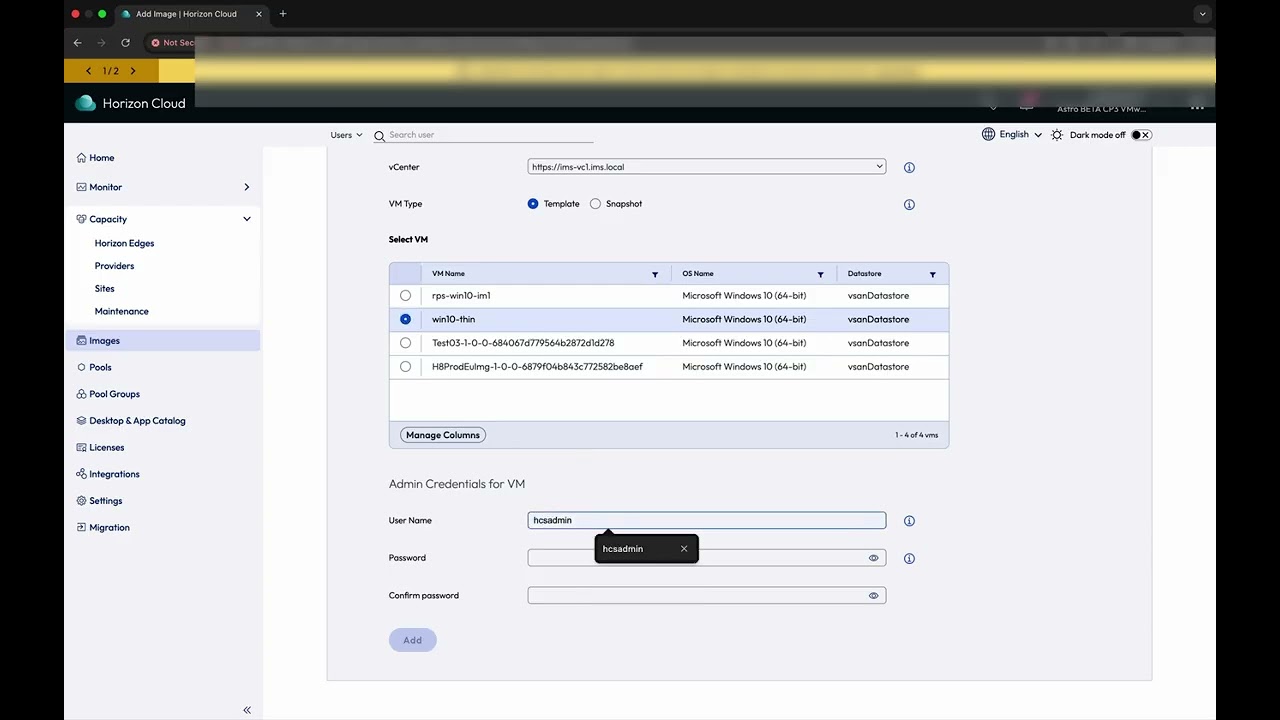Click the Password info icon
This screenshot has height=720, width=1280.
[909, 559]
